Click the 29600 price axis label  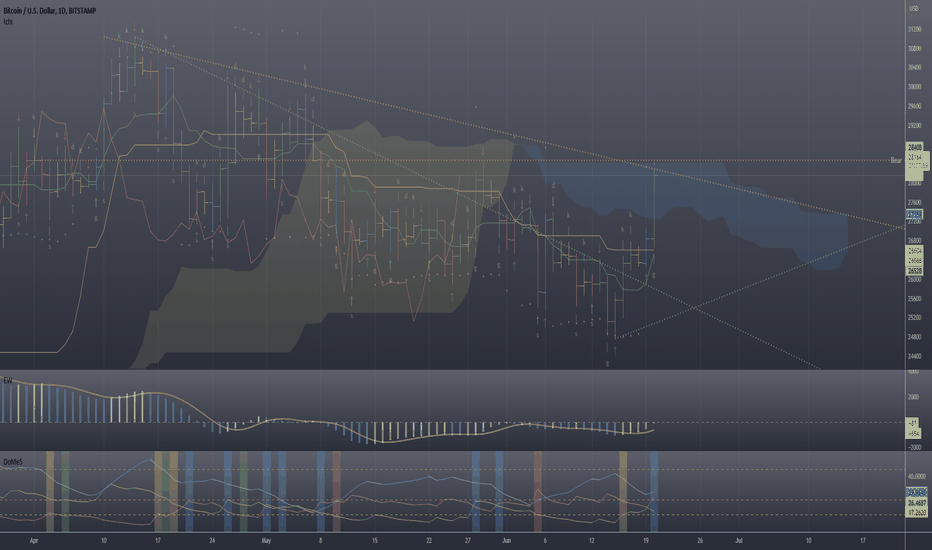915,106
